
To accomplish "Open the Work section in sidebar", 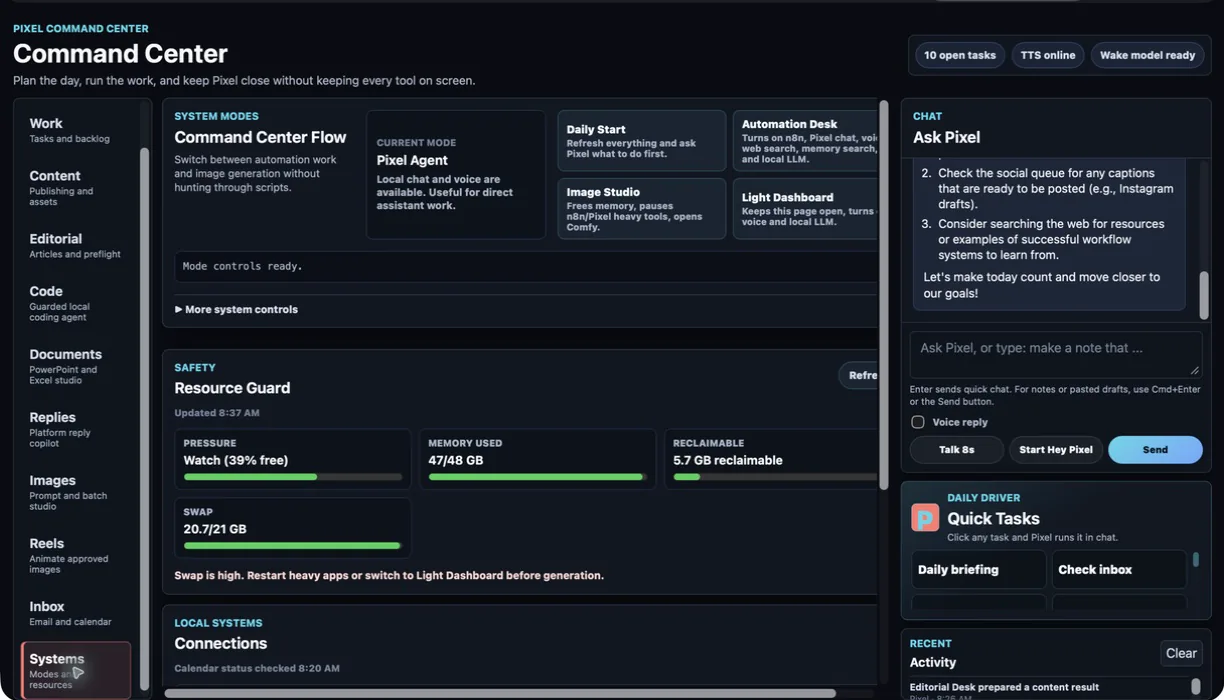I will 76,130.
